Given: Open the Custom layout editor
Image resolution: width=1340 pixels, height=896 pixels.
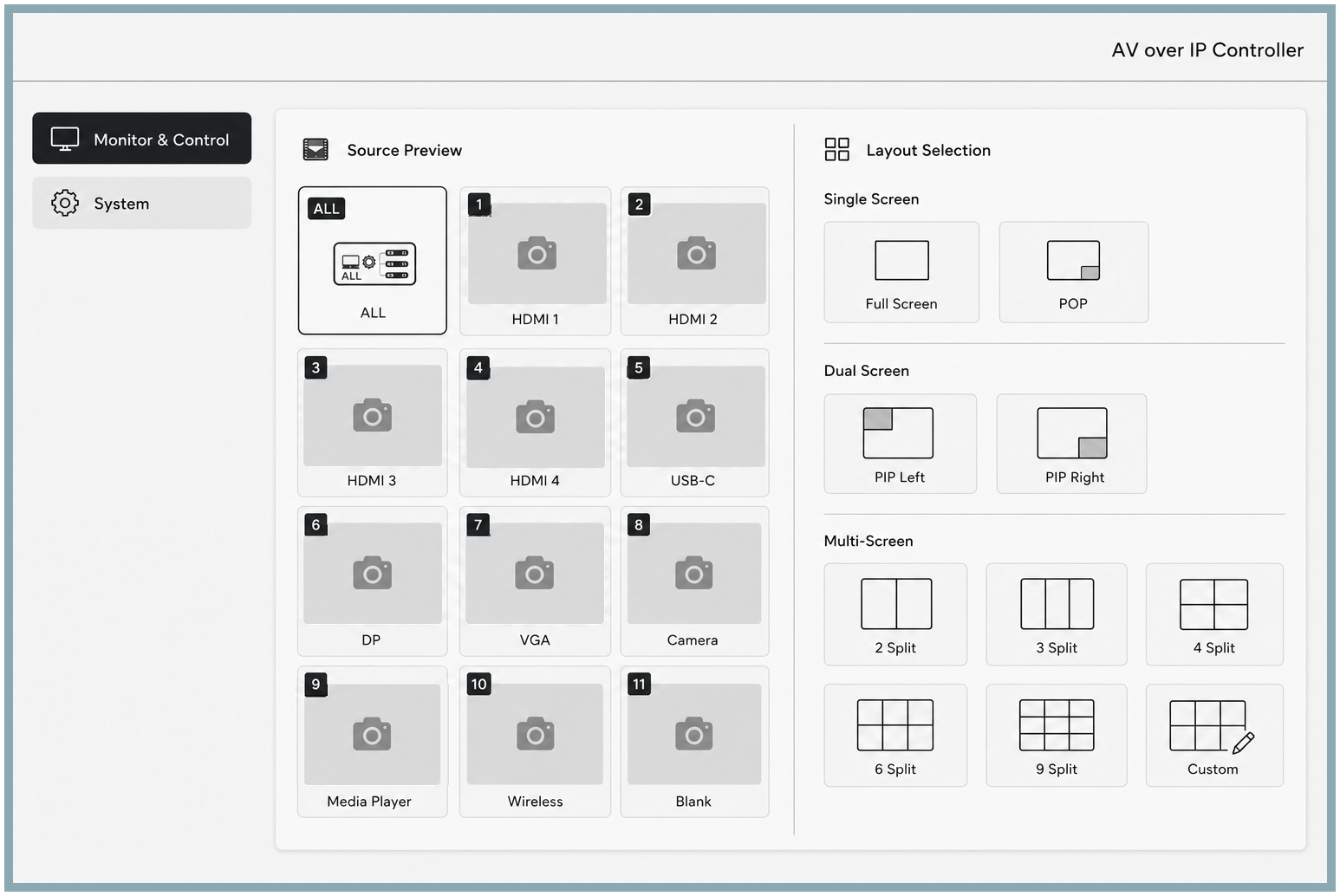Looking at the screenshot, I should click(x=1214, y=736).
